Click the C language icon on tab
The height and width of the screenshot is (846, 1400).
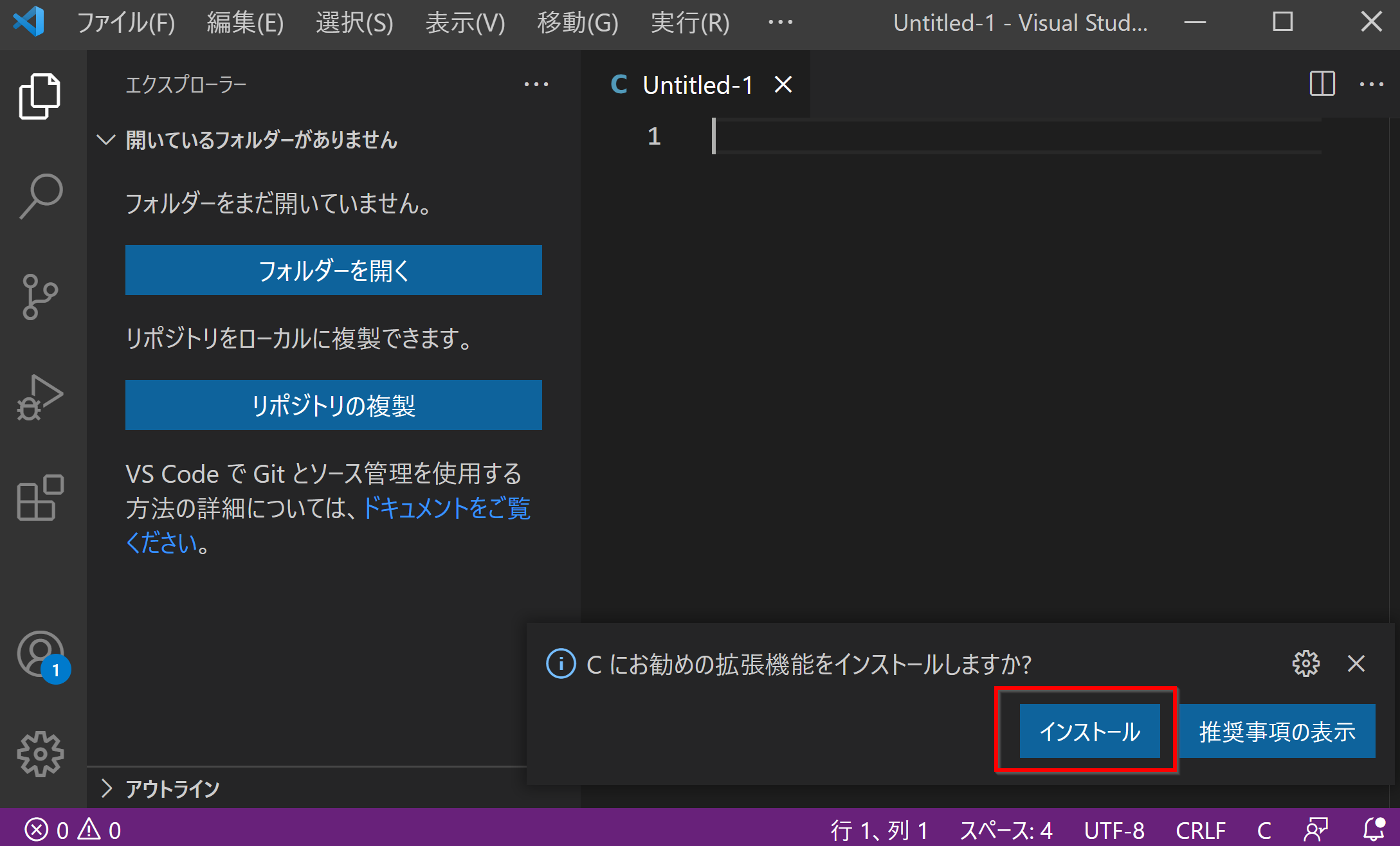(619, 84)
